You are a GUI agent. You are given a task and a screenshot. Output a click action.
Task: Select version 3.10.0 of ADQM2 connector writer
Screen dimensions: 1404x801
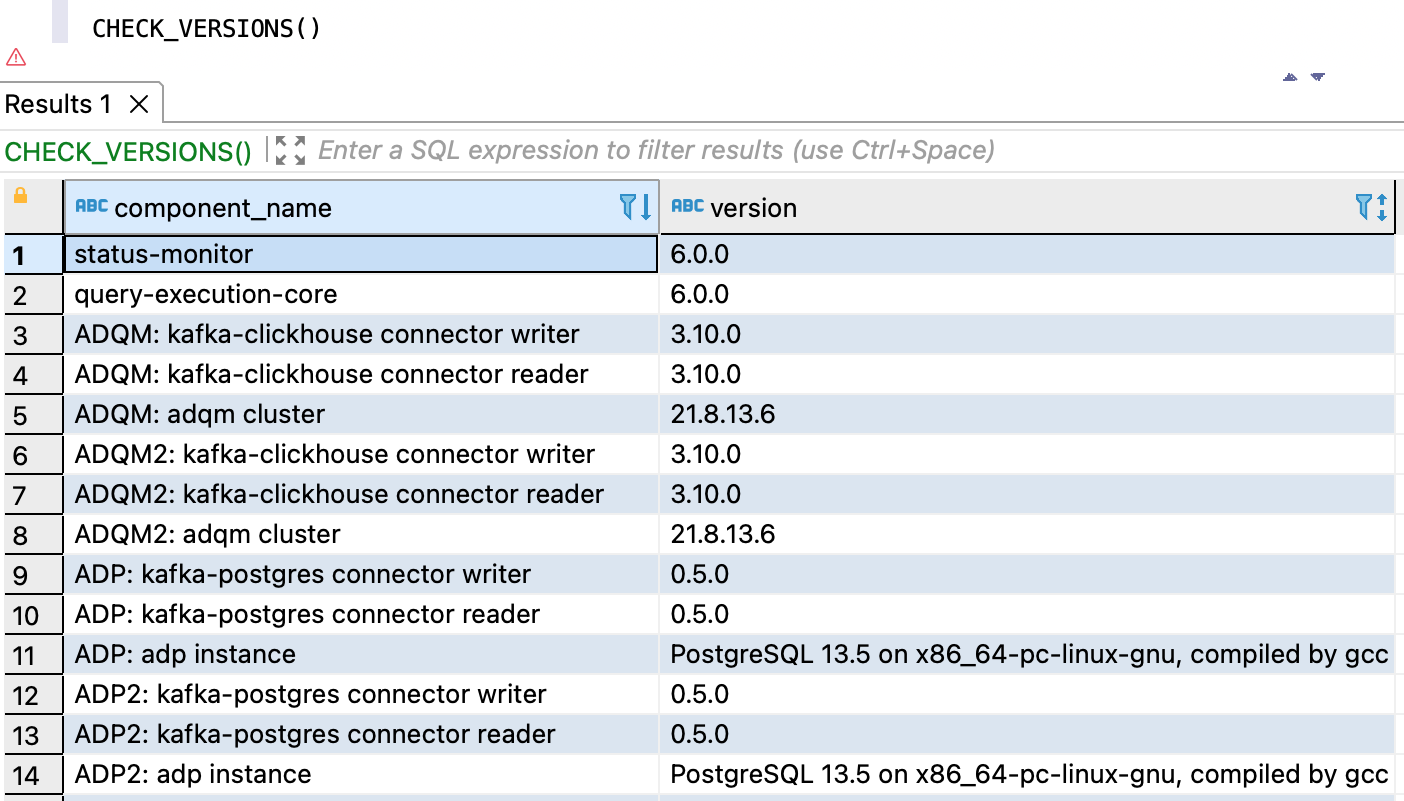[x=1027, y=454]
